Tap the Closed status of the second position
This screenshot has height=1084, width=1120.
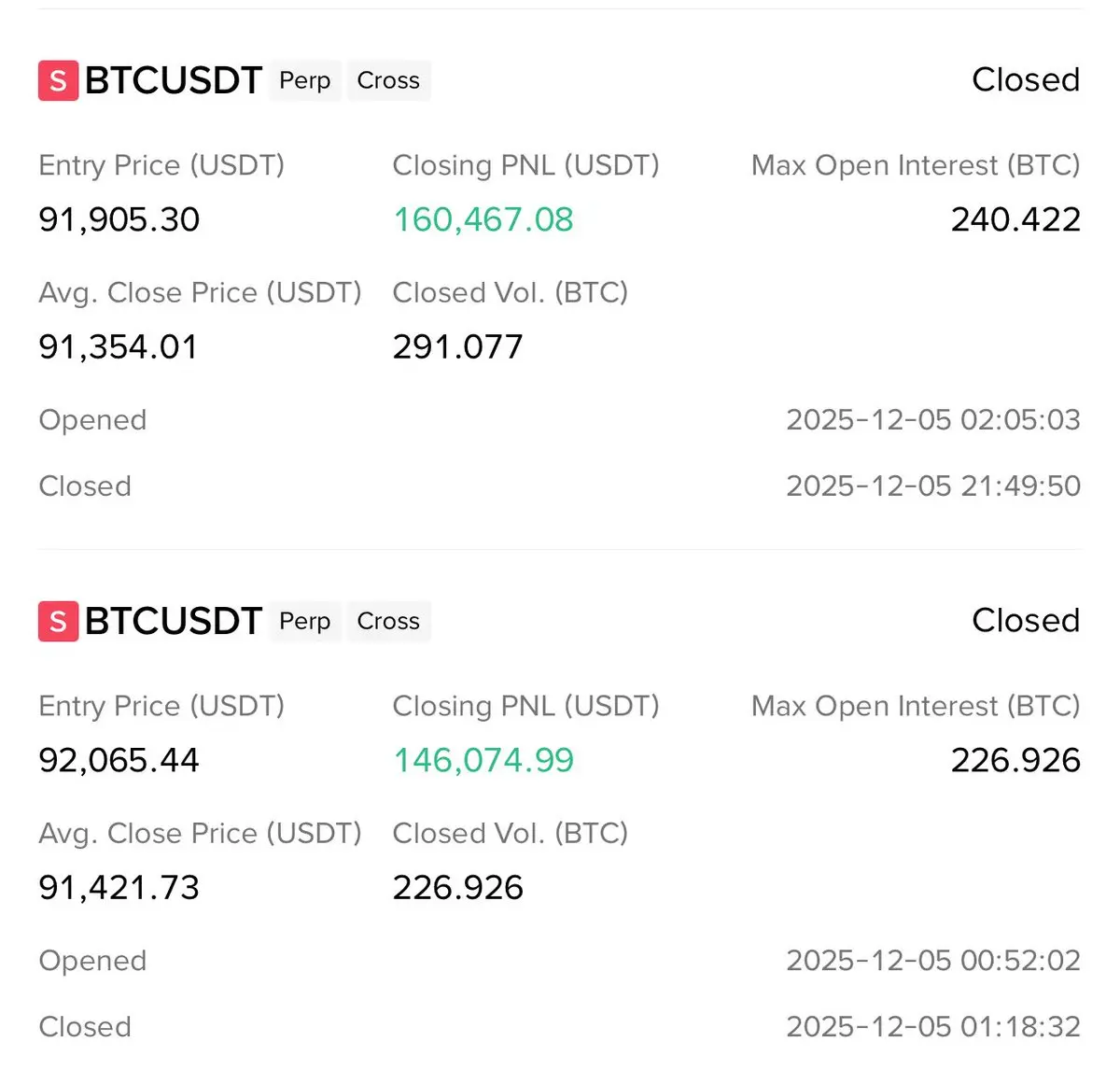point(1026,621)
